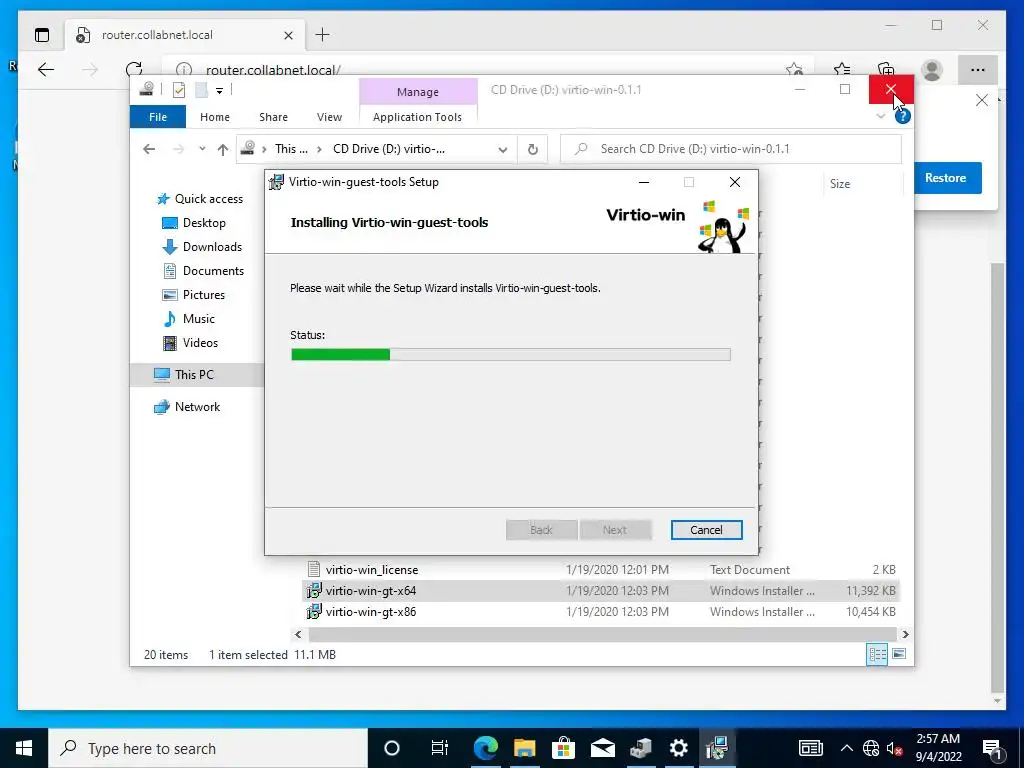Click the New folder quick access icon
1024x768 pixels.
tap(201, 90)
